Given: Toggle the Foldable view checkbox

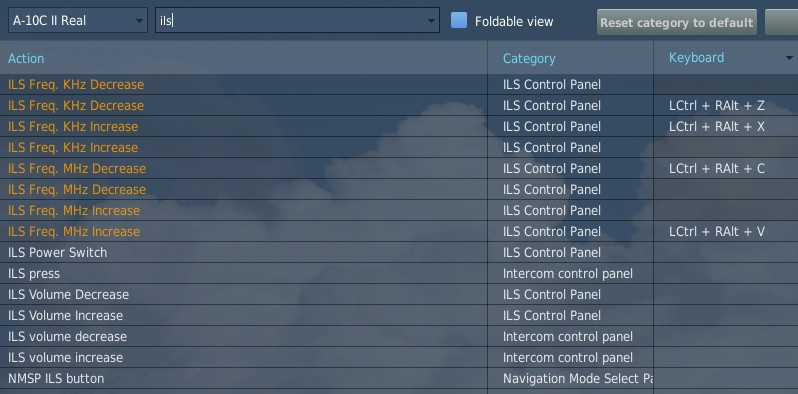Looking at the screenshot, I should click(x=459, y=21).
